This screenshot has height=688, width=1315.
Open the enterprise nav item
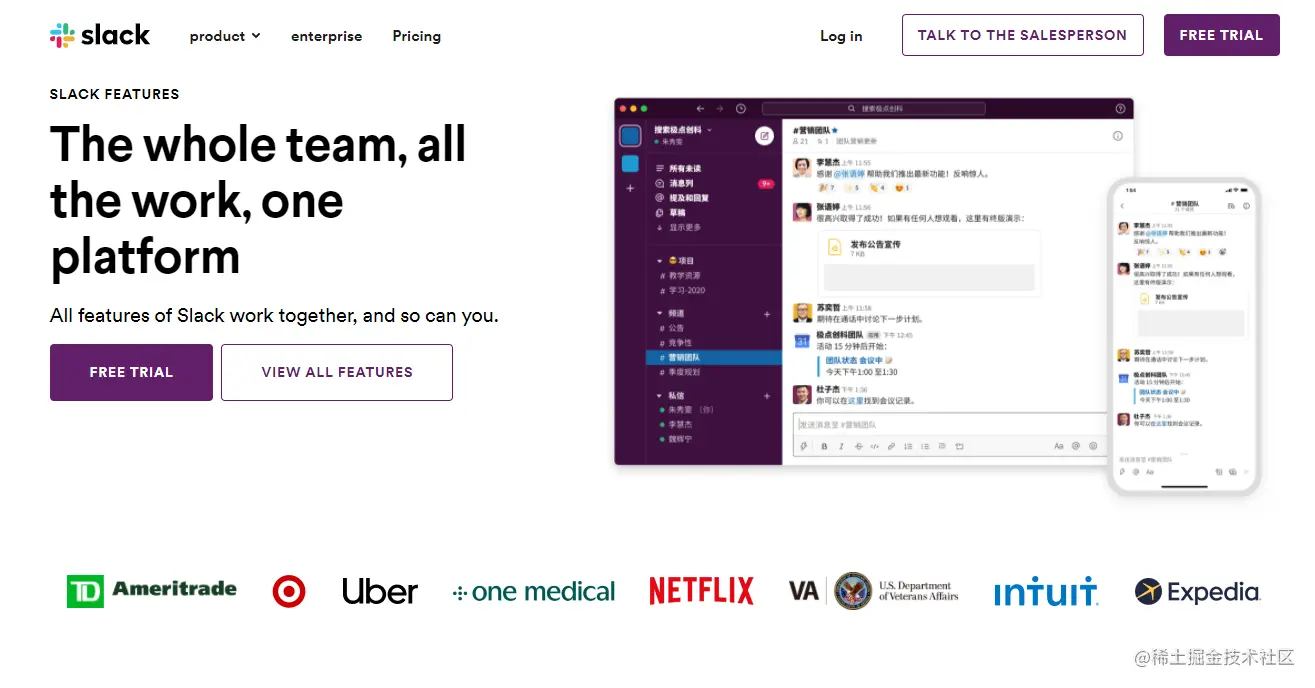tap(326, 36)
